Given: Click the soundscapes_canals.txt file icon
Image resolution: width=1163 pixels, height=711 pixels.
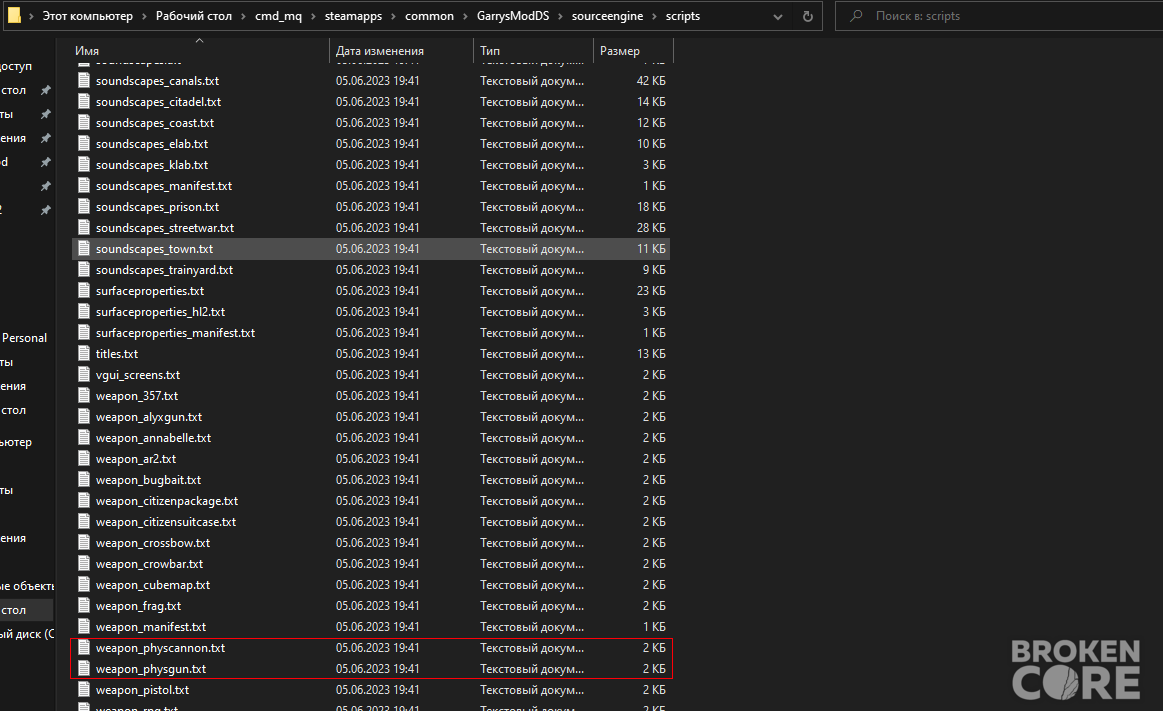Looking at the screenshot, I should pyautogui.click(x=84, y=80).
